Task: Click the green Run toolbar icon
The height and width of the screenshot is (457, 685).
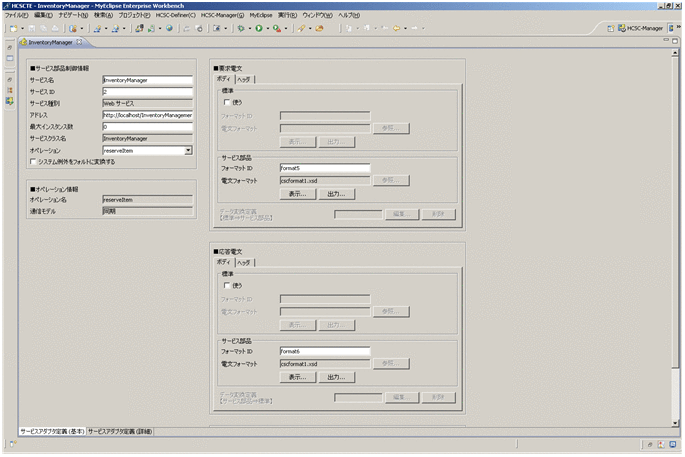Action: [x=257, y=28]
